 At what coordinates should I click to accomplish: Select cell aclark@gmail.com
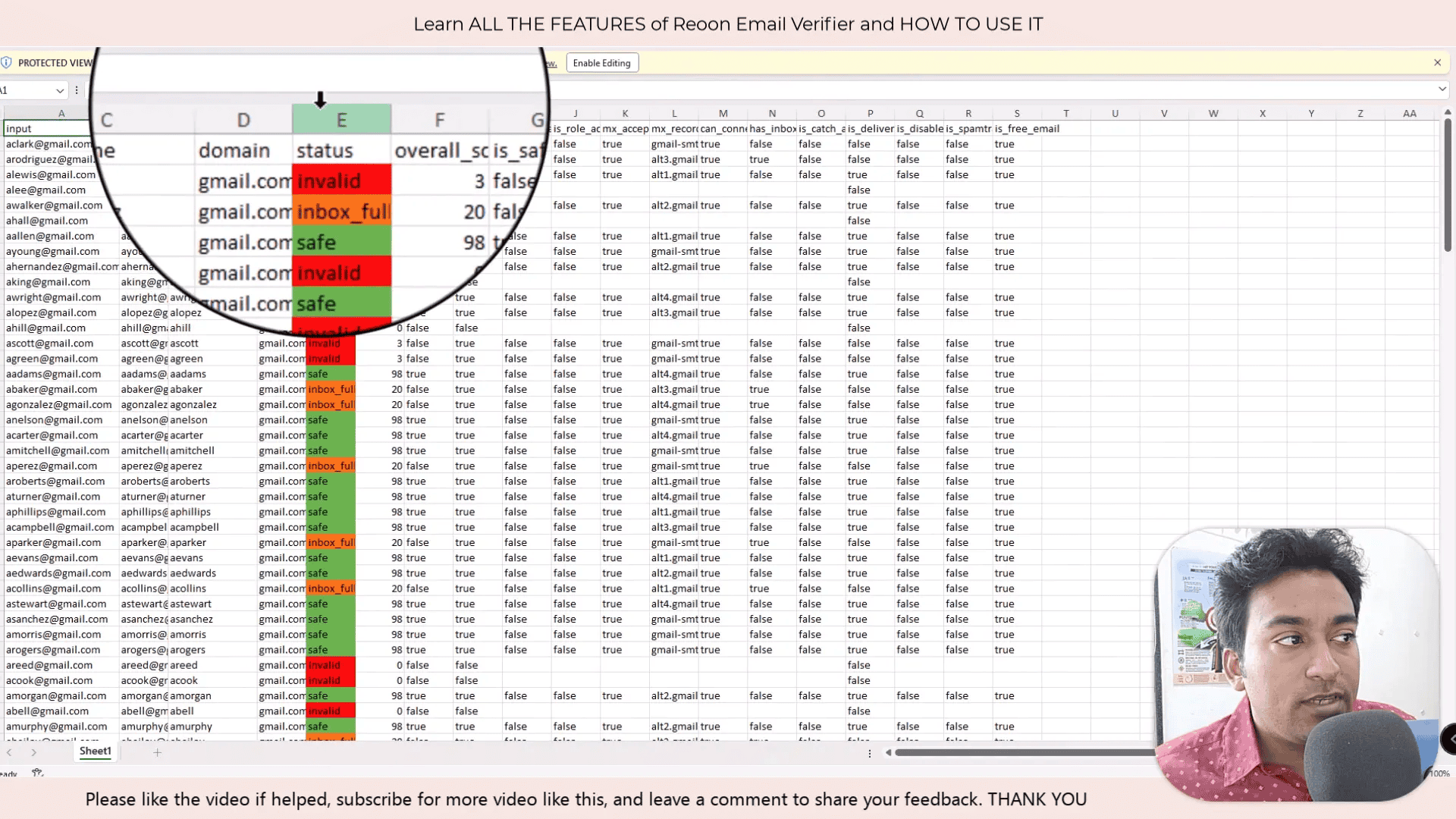(48, 144)
